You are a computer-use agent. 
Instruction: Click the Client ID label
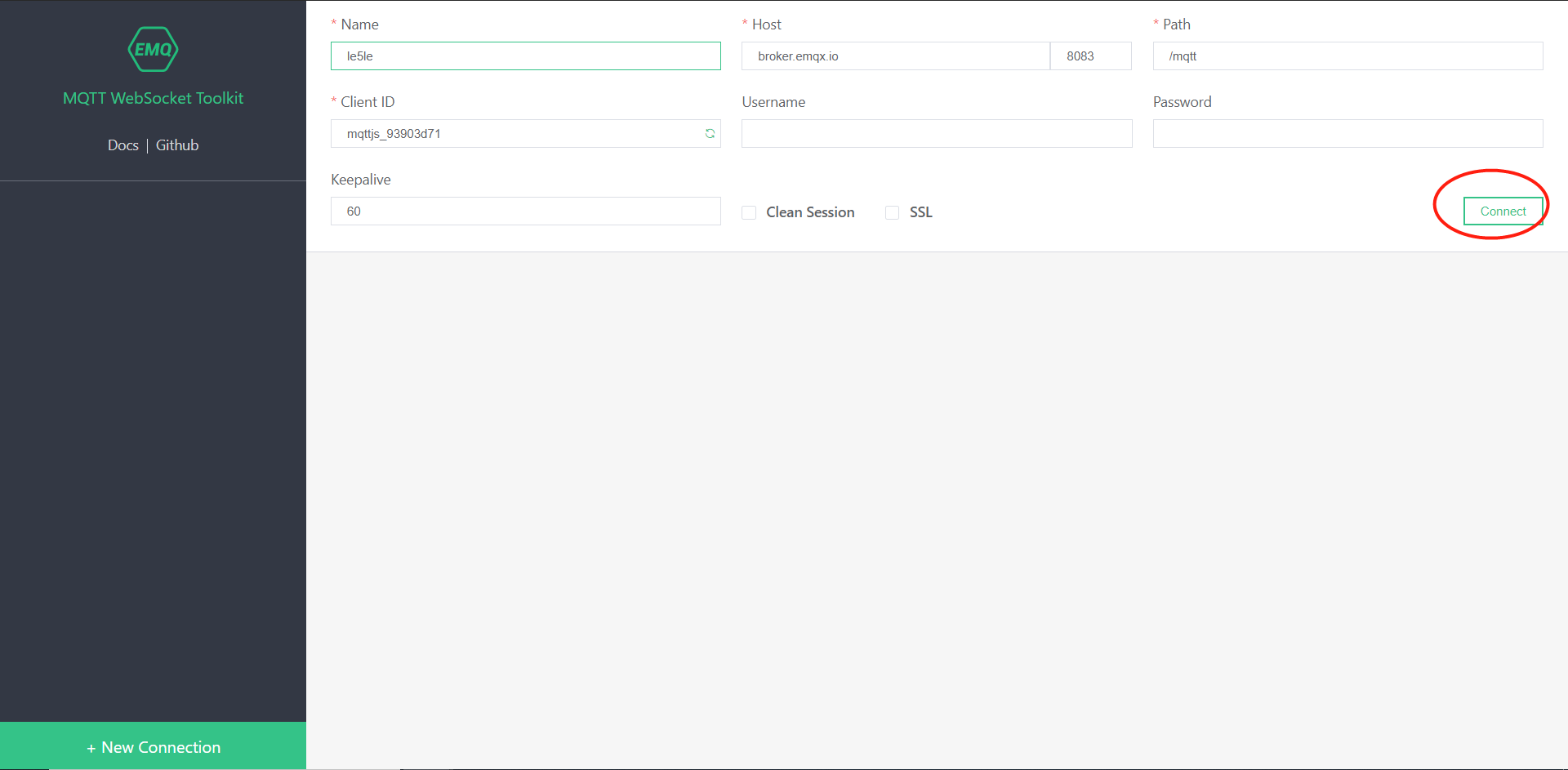367,102
